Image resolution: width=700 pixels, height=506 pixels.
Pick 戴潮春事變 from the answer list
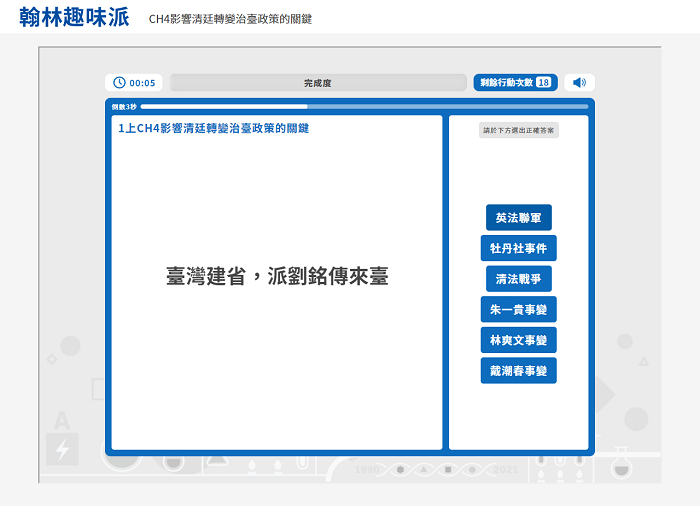pyautogui.click(x=518, y=371)
